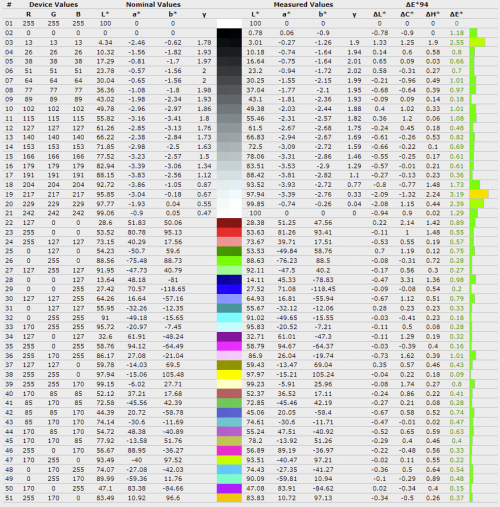Click the ΔL* column header
500x507 pixels.
pos(379,14)
